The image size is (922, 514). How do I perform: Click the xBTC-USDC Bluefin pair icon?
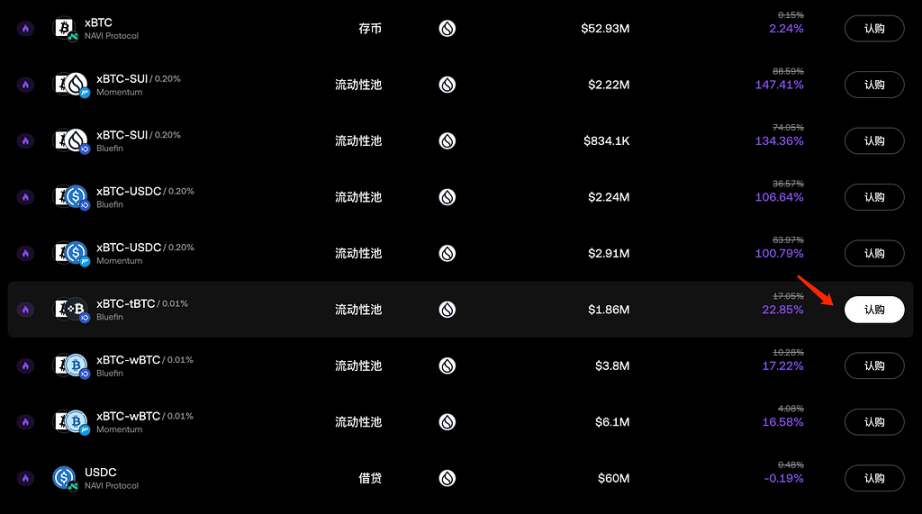72,197
